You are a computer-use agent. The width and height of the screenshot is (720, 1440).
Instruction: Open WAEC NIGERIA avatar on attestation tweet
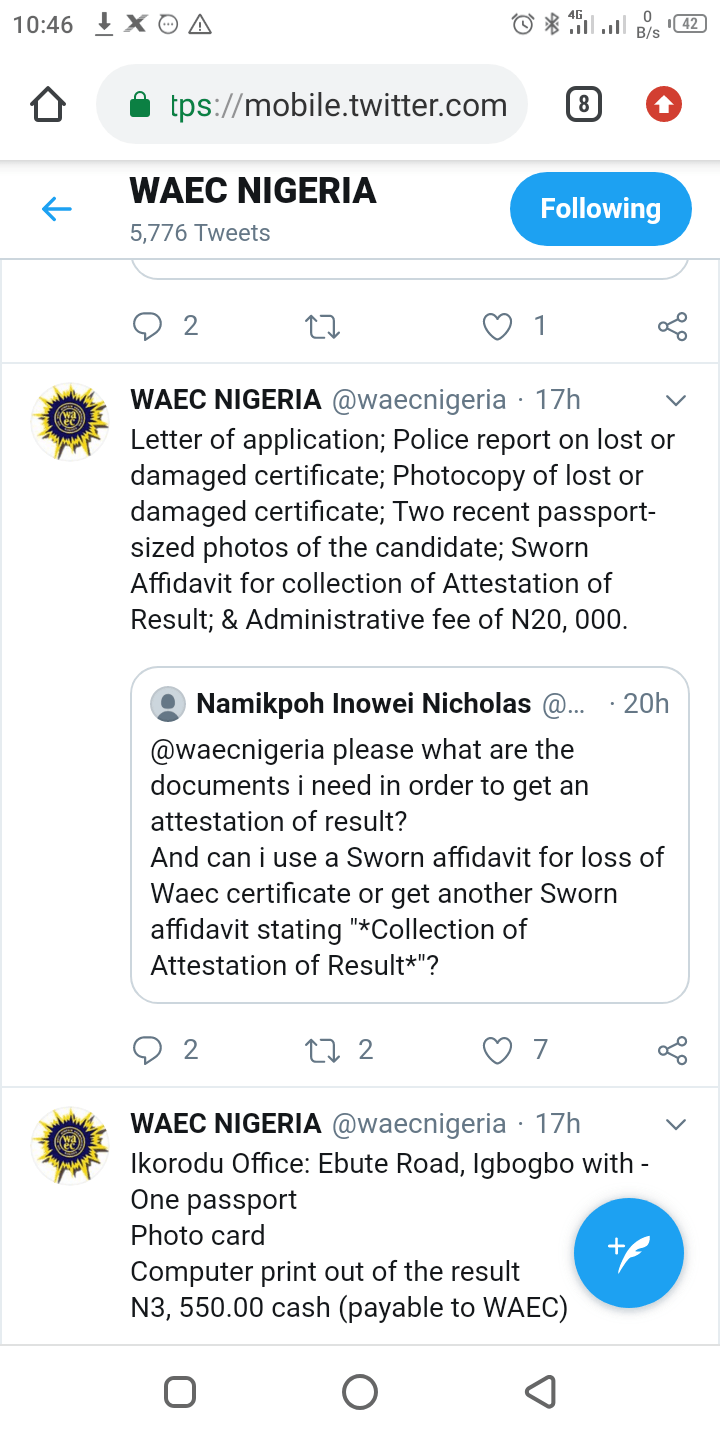(70, 421)
